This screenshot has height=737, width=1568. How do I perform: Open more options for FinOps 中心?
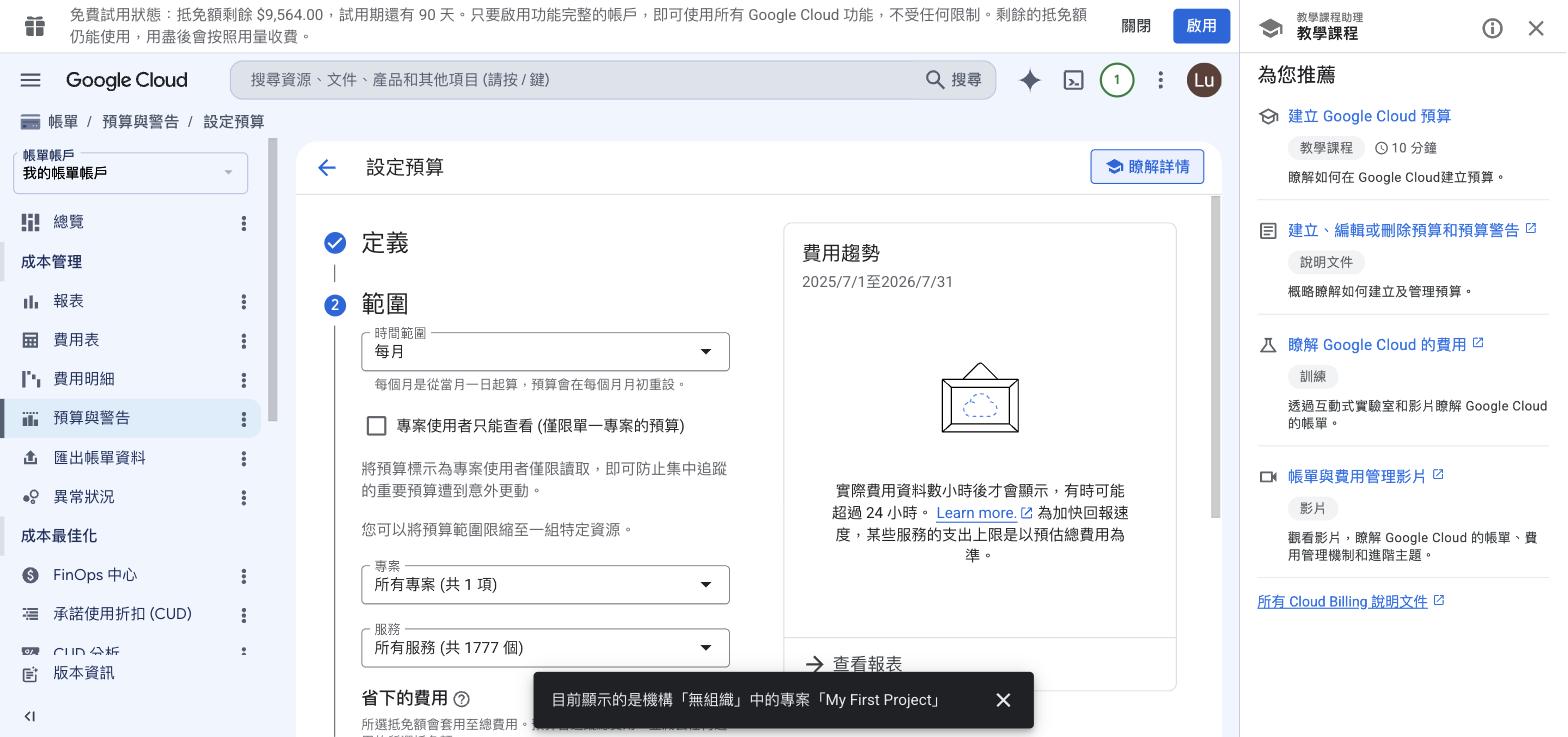pyautogui.click(x=243, y=576)
